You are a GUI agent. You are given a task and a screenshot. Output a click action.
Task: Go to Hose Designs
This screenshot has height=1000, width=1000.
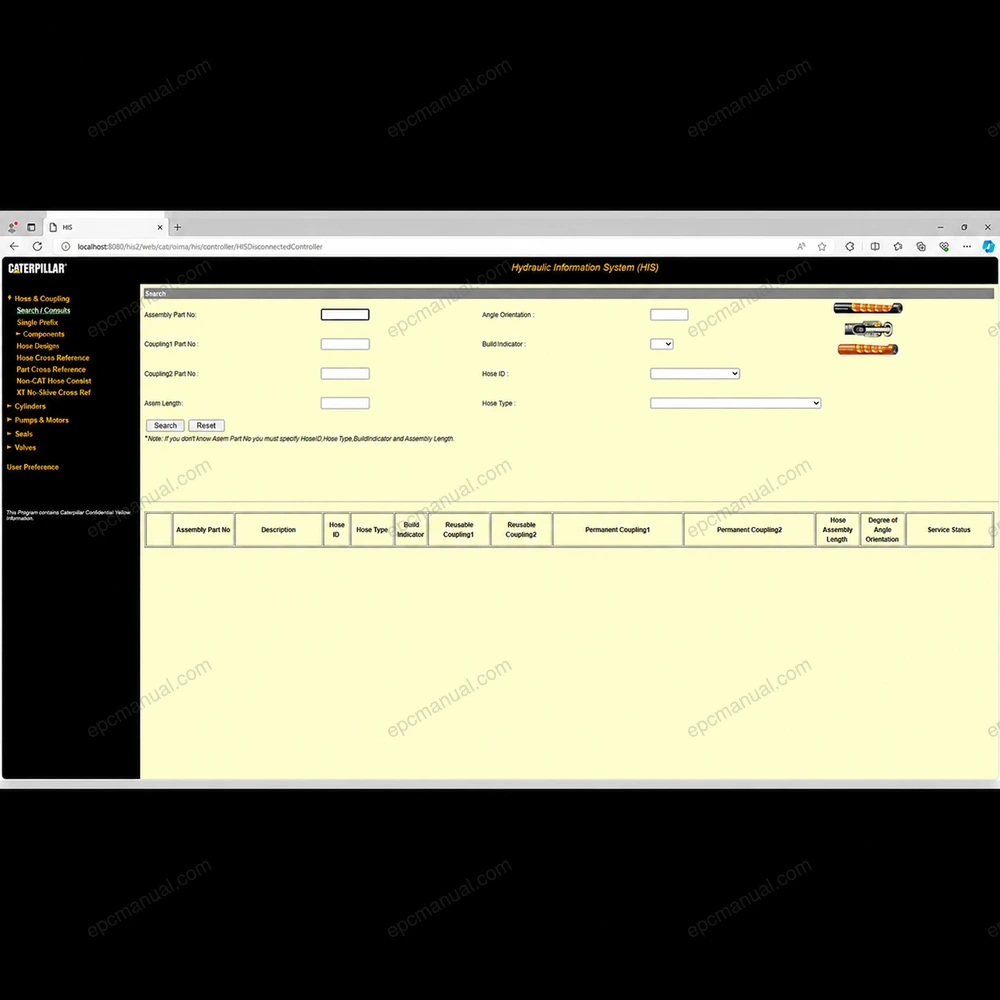[x=38, y=346]
